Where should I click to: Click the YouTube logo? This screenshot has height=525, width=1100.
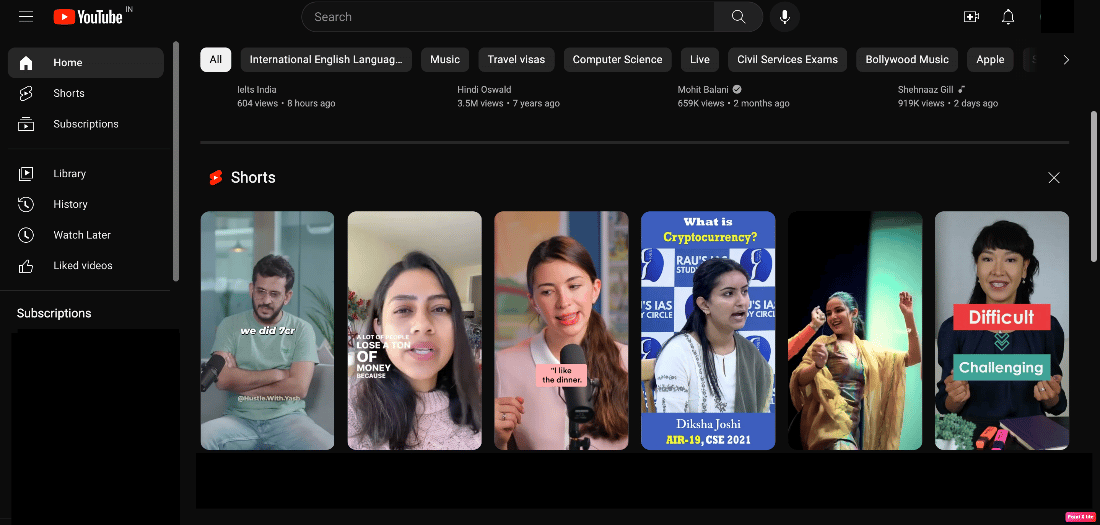pyautogui.click(x=88, y=17)
